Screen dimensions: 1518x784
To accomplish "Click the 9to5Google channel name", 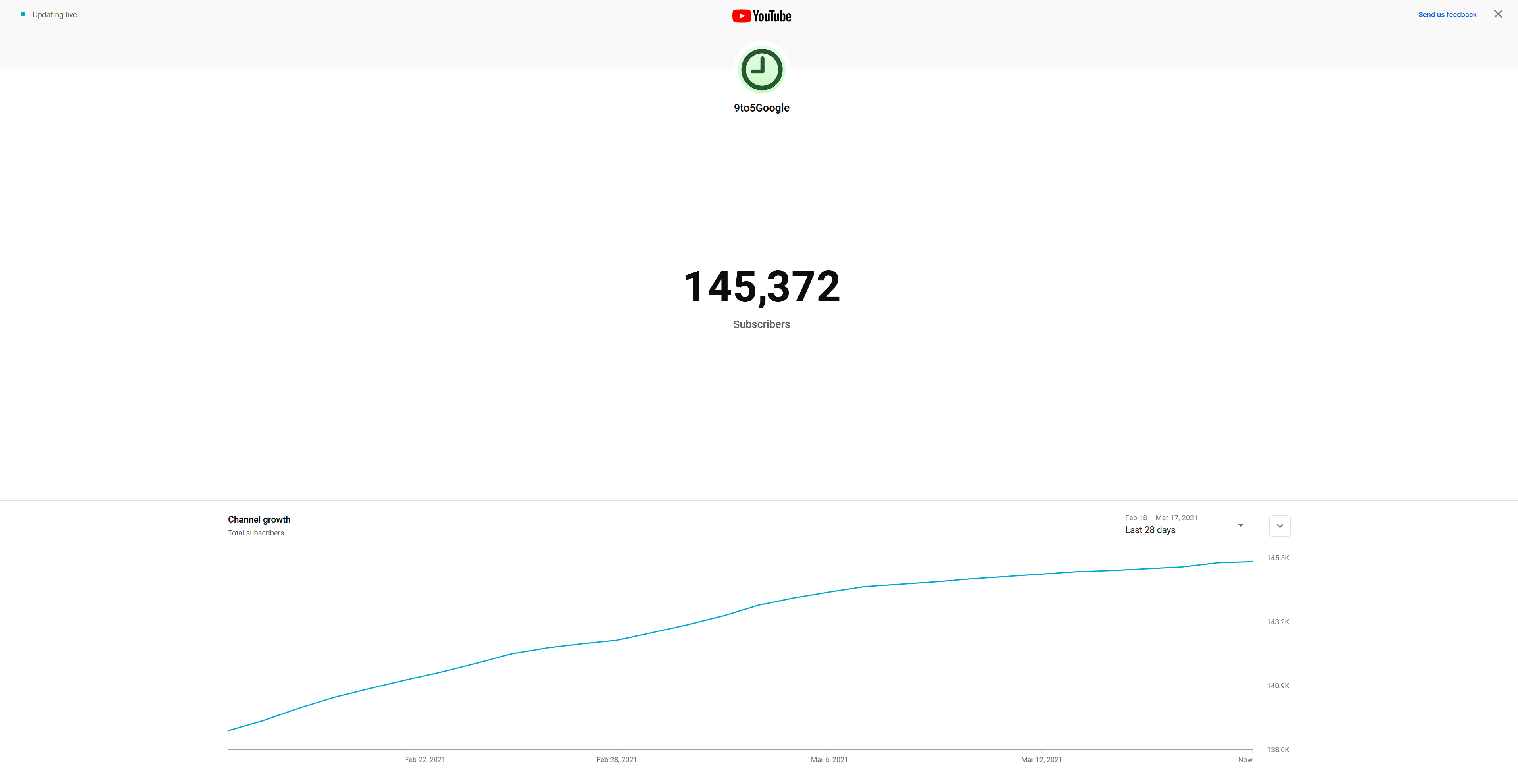I will tap(761, 107).
